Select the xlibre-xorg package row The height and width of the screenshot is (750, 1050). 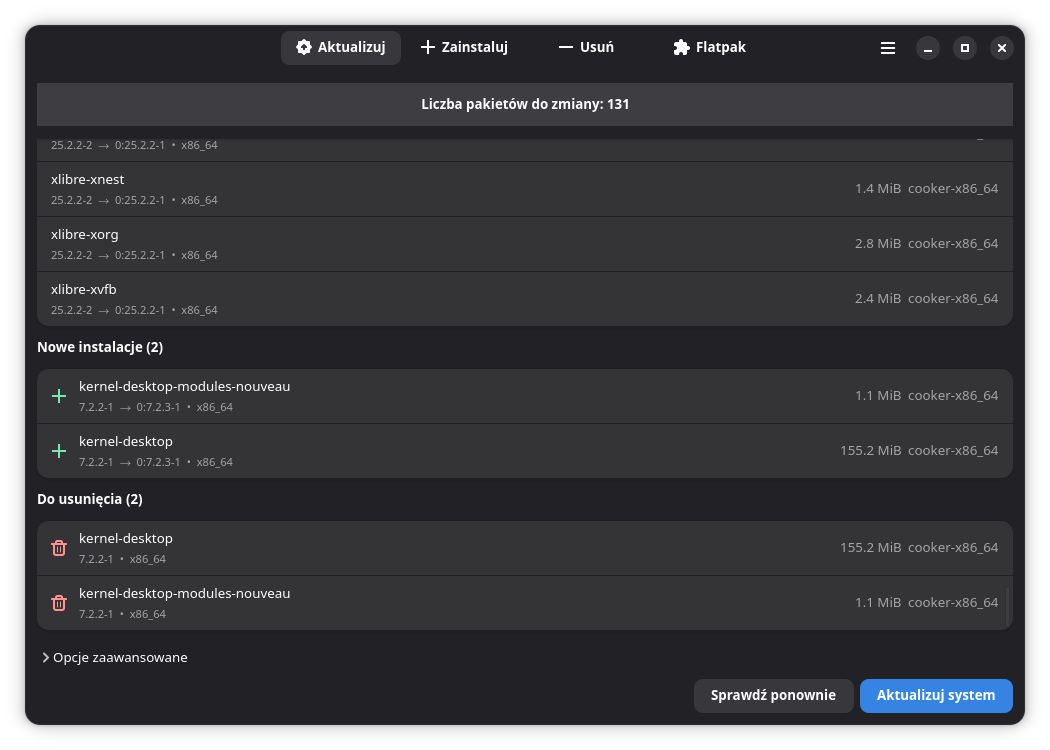click(x=524, y=244)
